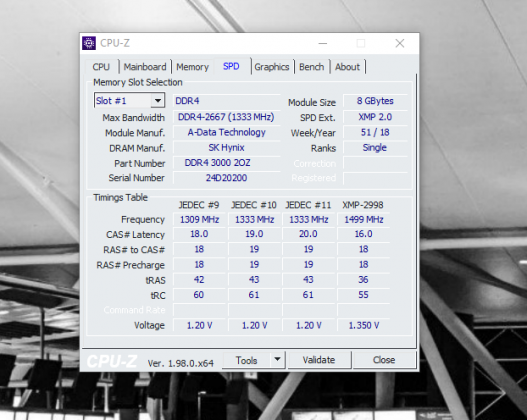The width and height of the screenshot is (527, 420).
Task: Click the Tools button
Action: tap(246, 360)
